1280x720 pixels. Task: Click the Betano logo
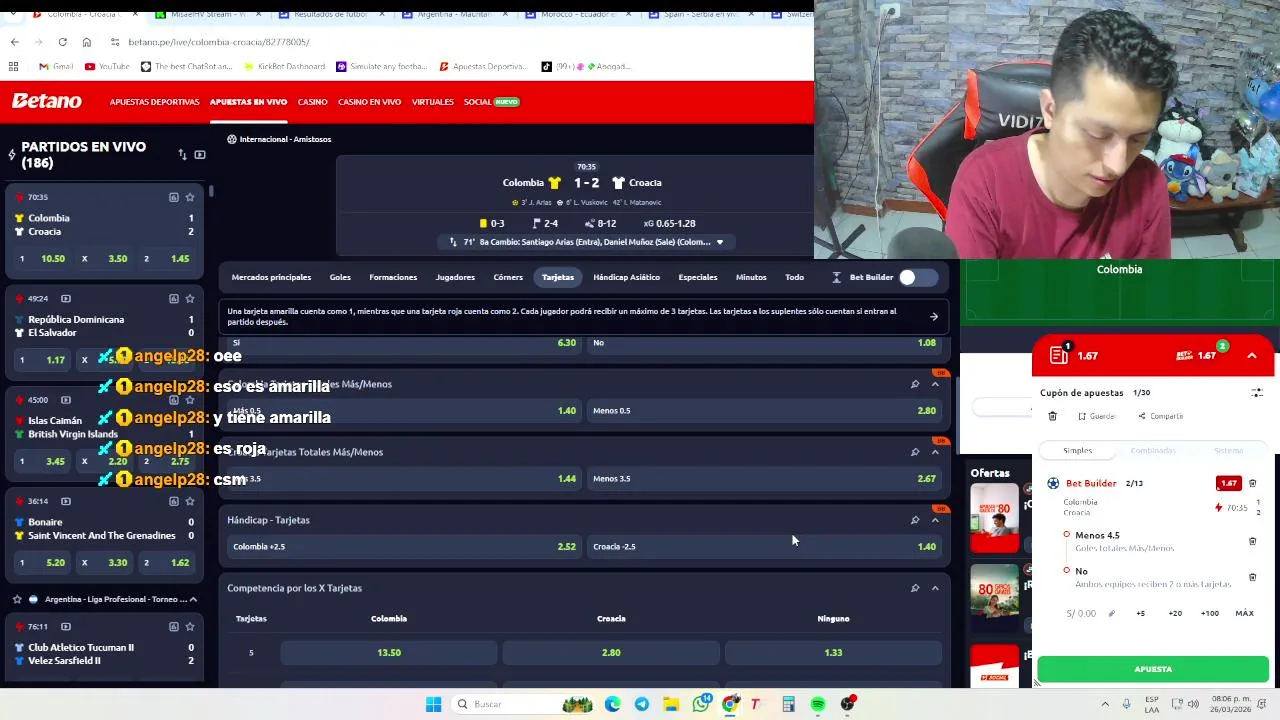click(x=46, y=101)
